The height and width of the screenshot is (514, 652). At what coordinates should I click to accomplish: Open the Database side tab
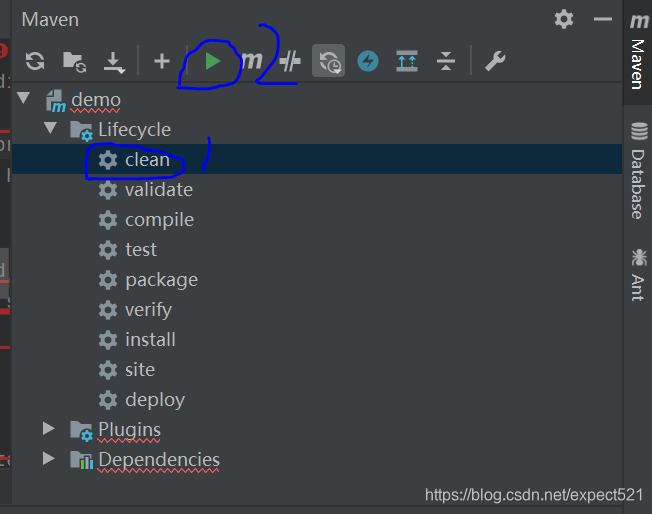coord(637,171)
